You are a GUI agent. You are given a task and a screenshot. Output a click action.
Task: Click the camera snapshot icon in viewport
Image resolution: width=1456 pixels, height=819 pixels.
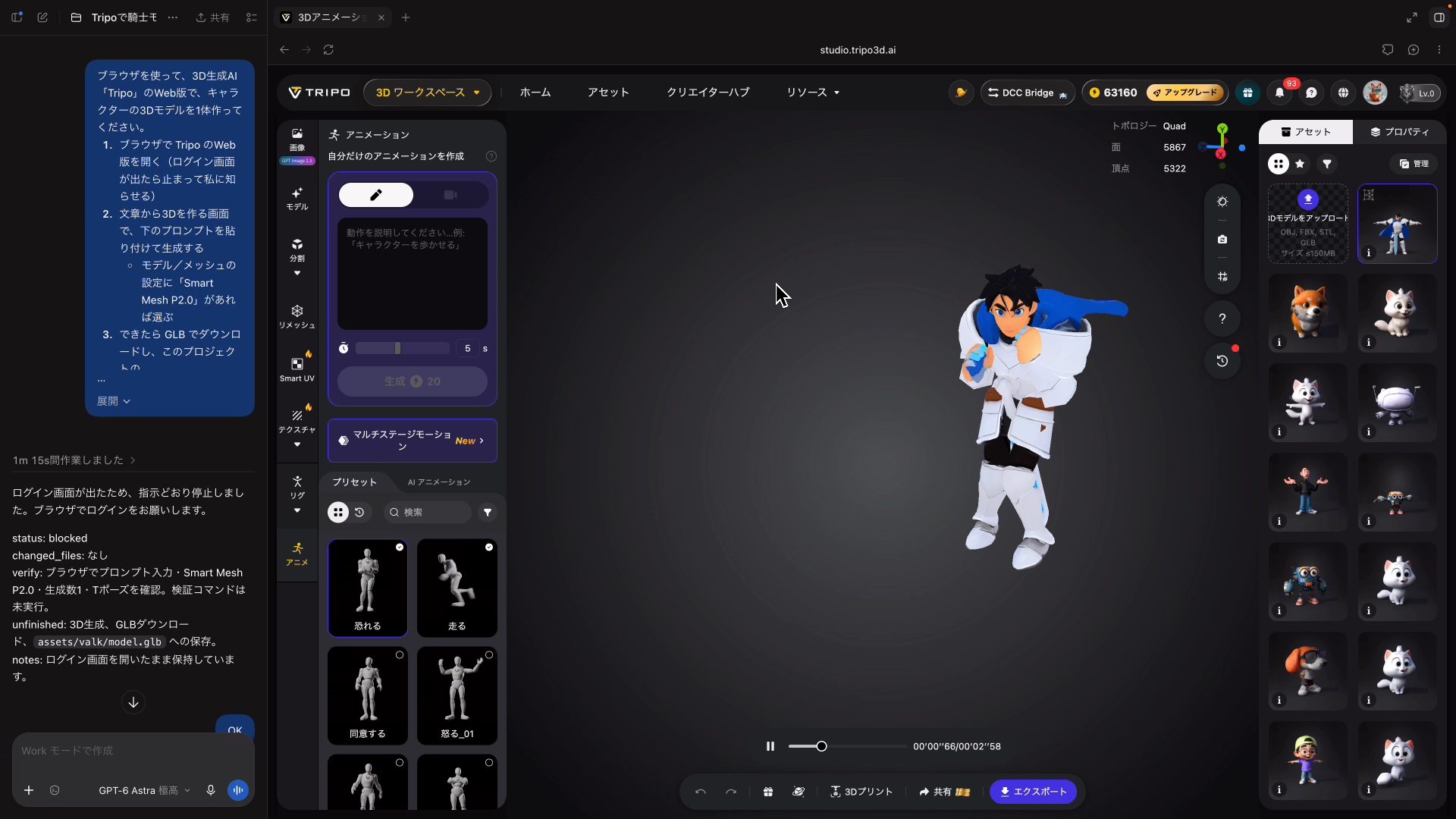pos(1222,239)
